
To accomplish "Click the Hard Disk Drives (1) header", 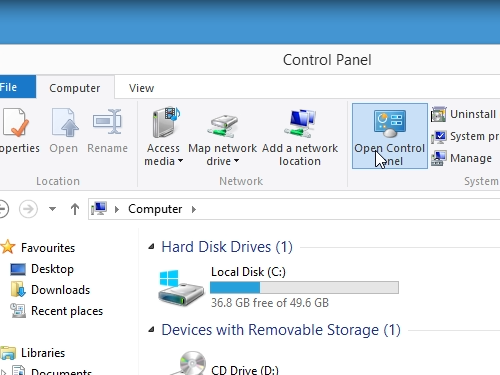I will (227, 247).
